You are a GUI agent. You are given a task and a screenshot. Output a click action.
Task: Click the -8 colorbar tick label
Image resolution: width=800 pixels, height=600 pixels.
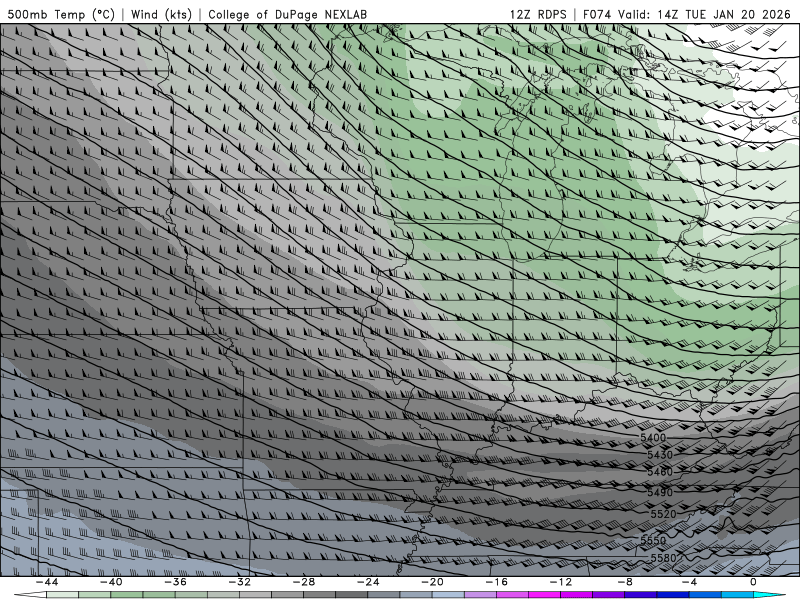pyautogui.click(x=626, y=582)
